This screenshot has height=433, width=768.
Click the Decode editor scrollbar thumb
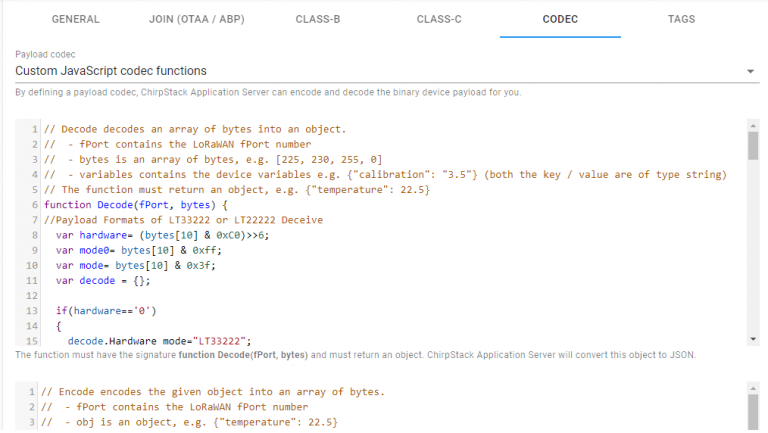pos(753,147)
